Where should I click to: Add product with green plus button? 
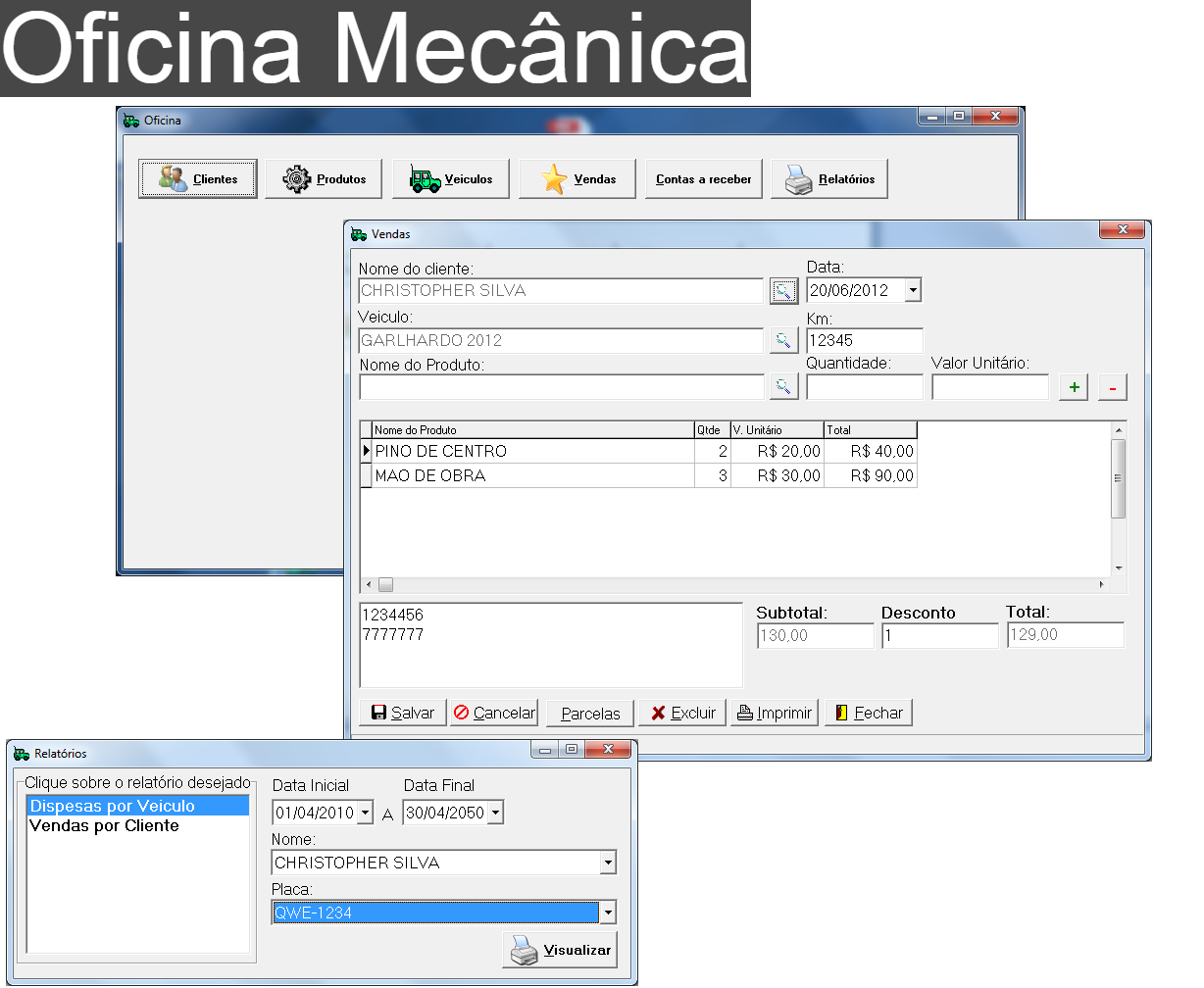click(1074, 387)
